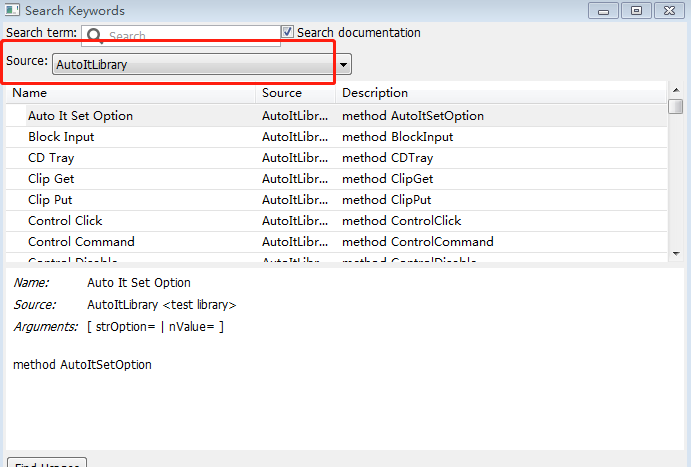The image size is (691, 467).
Task: Click the search magnifier icon
Action: tap(94, 36)
